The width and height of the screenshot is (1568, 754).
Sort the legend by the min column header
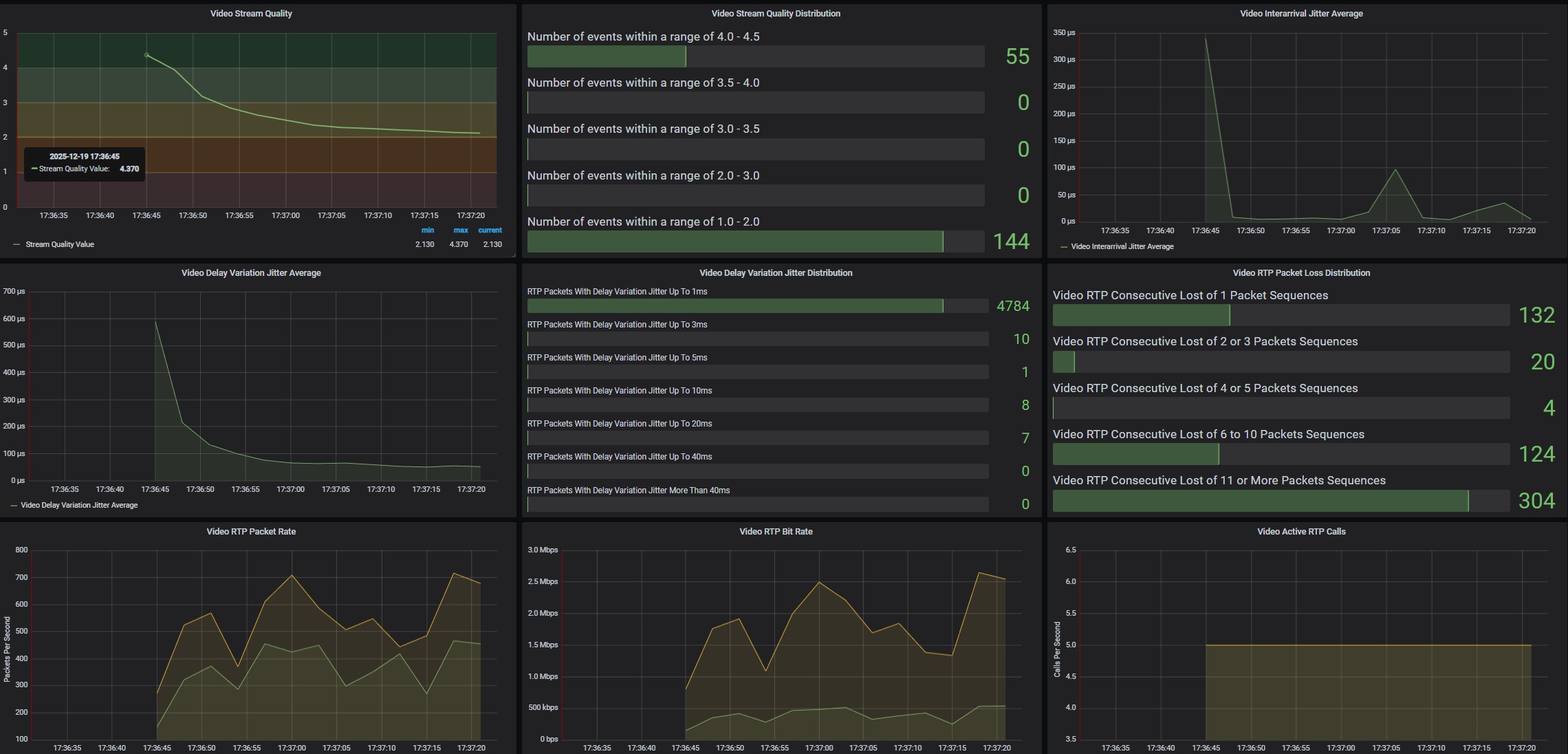pyautogui.click(x=428, y=230)
